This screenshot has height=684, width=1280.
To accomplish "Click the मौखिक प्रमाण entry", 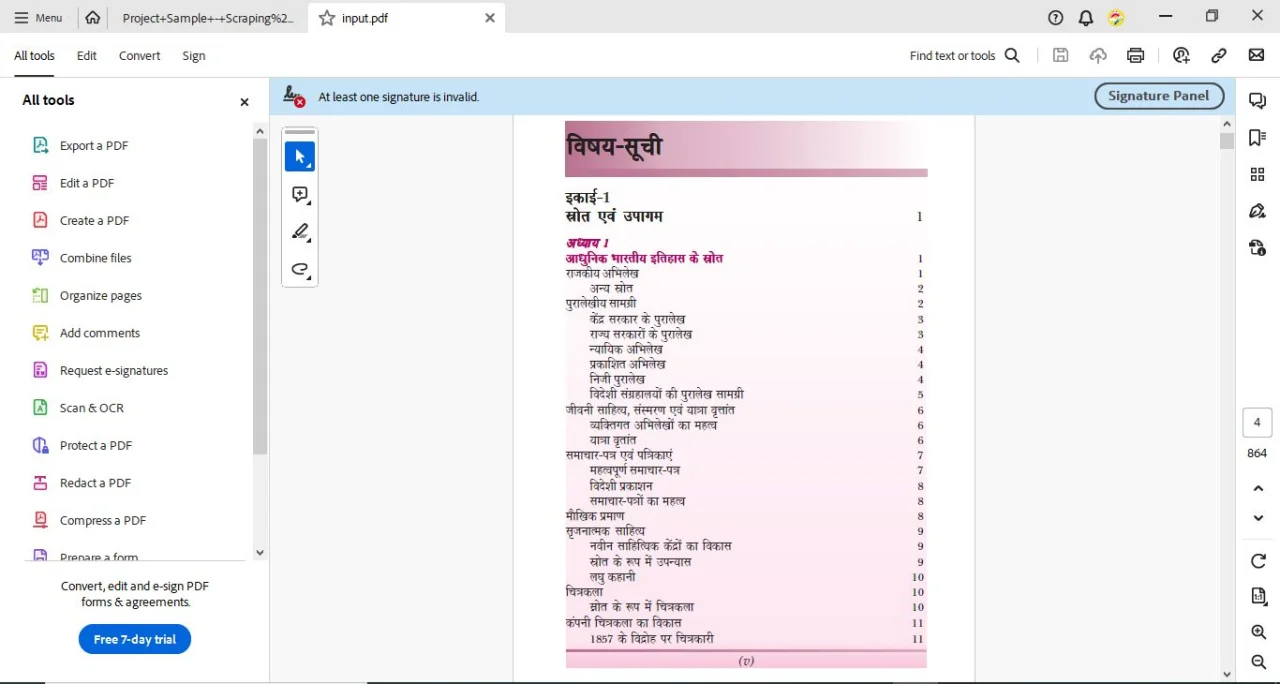I will tap(595, 516).
